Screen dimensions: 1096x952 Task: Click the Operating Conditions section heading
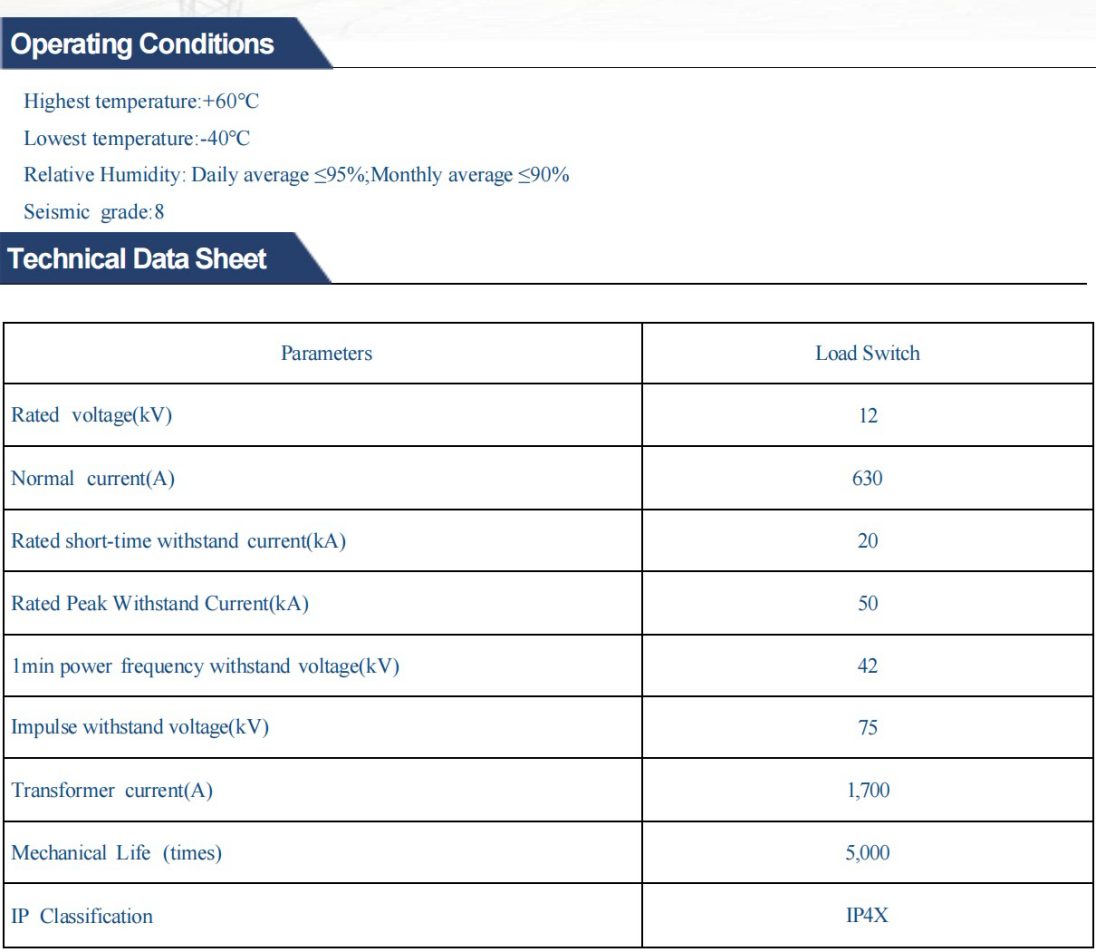click(x=141, y=45)
